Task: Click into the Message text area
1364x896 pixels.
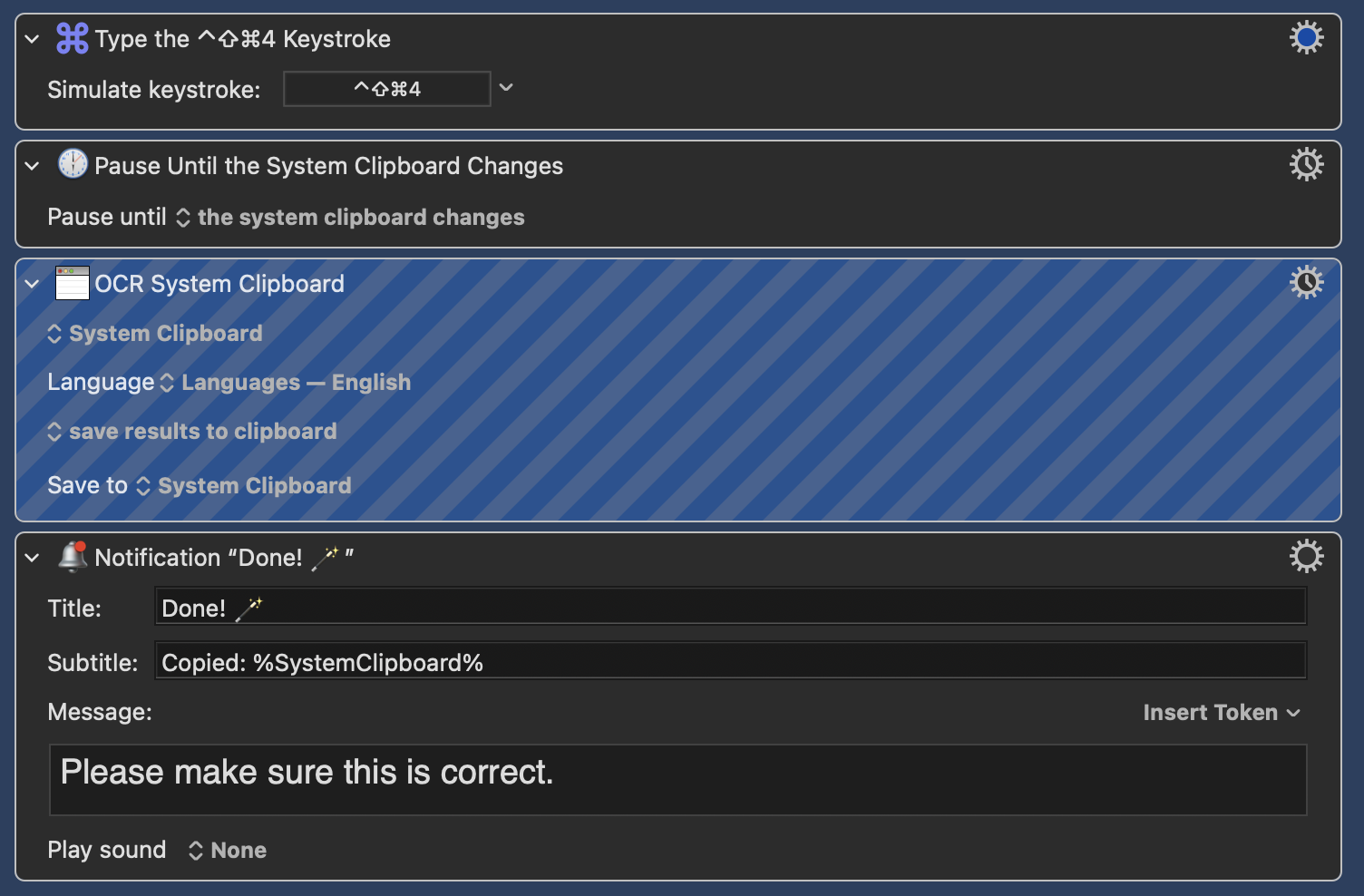Action: point(677,780)
